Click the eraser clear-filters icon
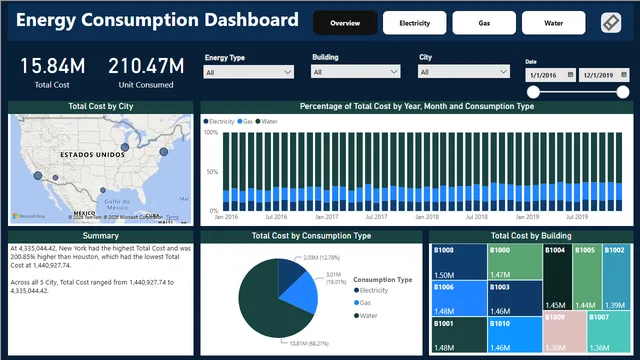This screenshot has height=360, width=640. [x=611, y=22]
